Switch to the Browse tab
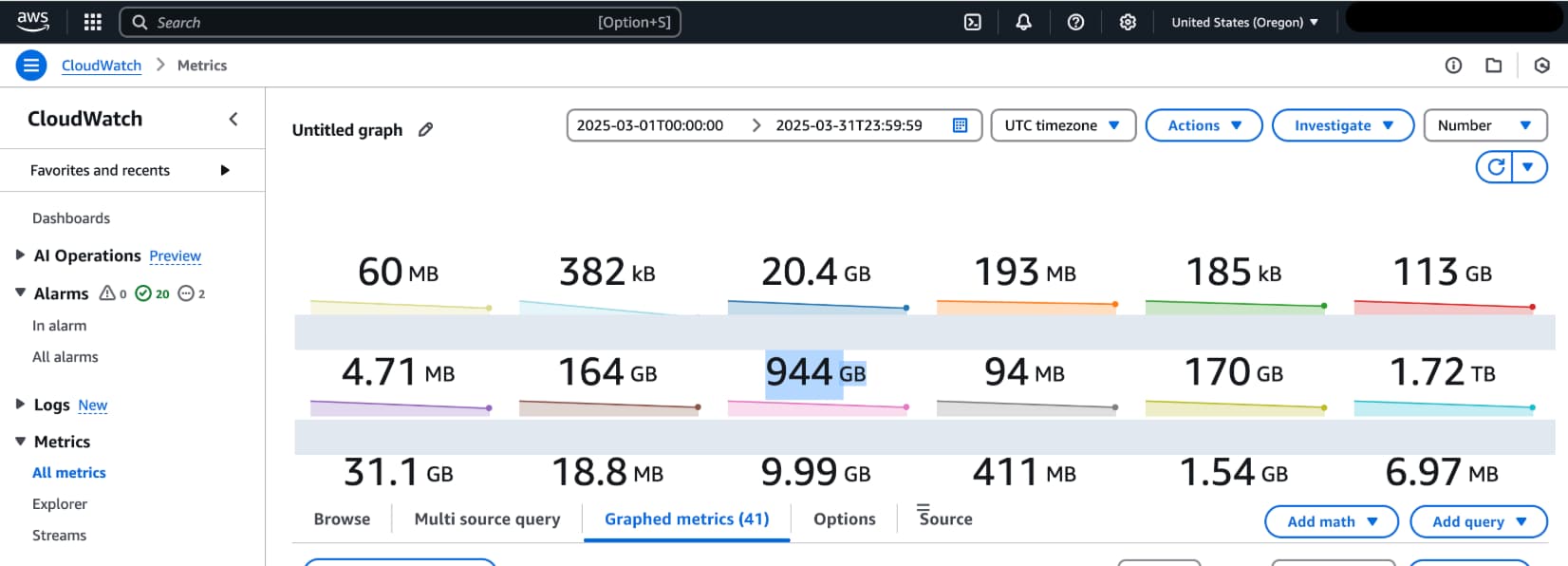This screenshot has width=1568, height=566. pyautogui.click(x=342, y=519)
